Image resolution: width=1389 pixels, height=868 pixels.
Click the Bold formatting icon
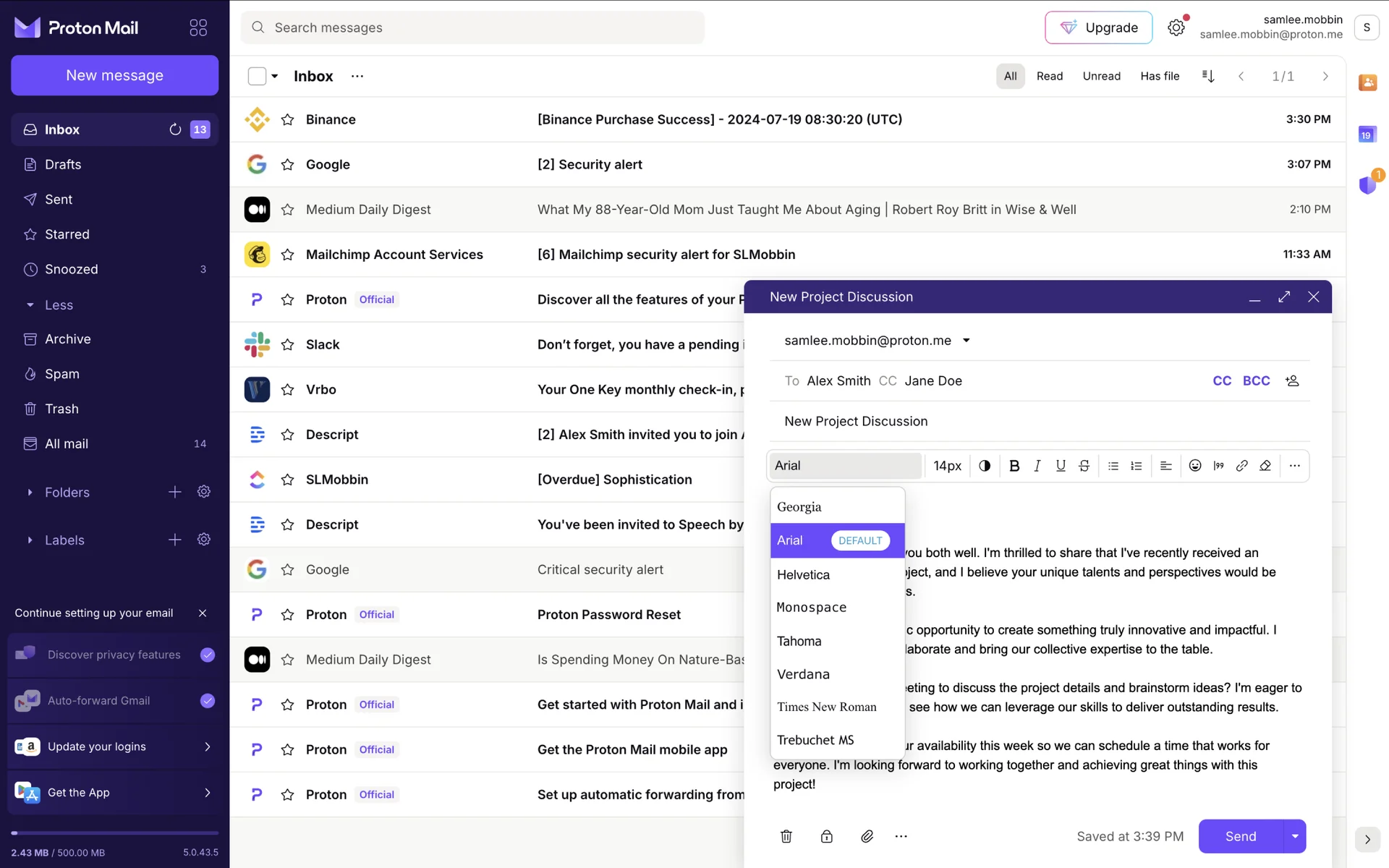pyautogui.click(x=1014, y=466)
